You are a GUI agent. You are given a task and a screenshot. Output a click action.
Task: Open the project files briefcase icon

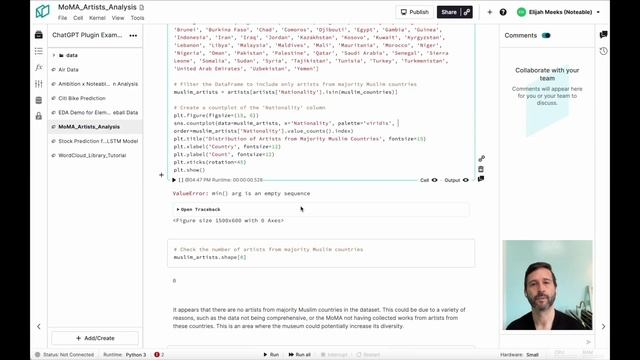39,35
